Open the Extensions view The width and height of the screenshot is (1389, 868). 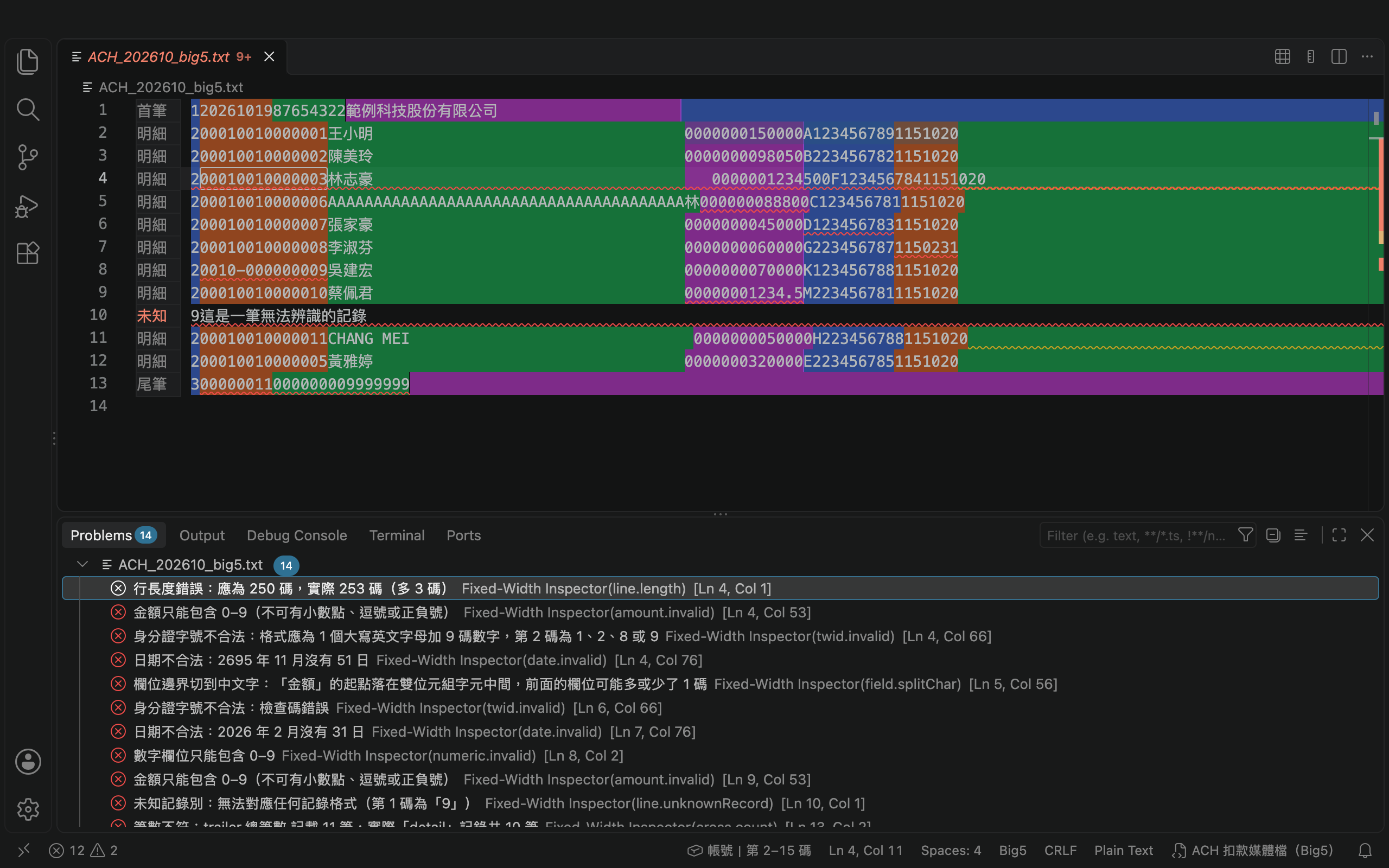tap(28, 253)
